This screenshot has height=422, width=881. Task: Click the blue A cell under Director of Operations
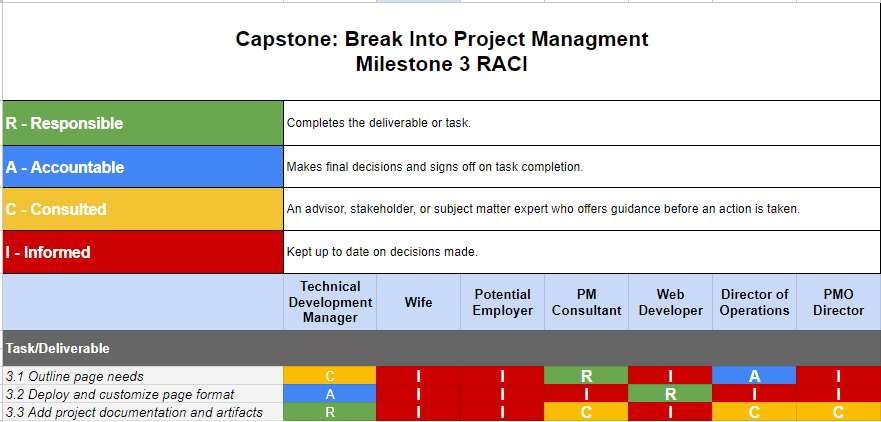pyautogui.click(x=754, y=376)
